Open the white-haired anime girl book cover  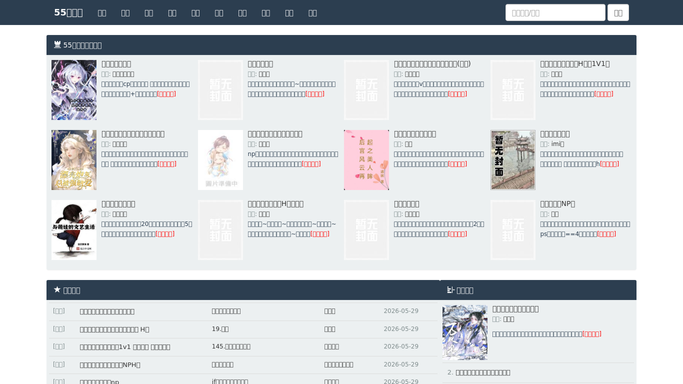tap(74, 90)
